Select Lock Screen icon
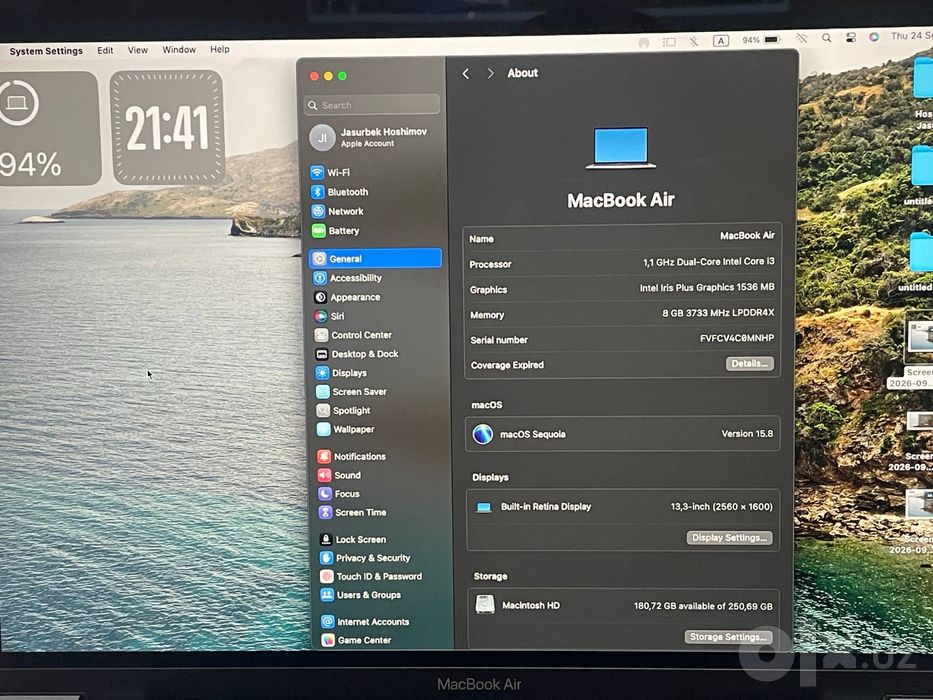 coord(326,539)
